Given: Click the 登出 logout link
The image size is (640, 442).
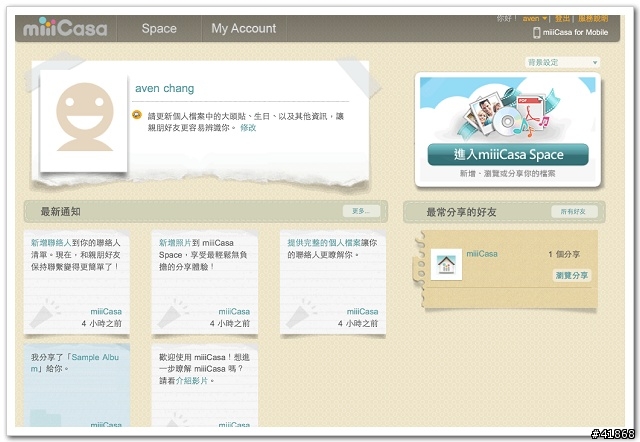Looking at the screenshot, I should (562, 19).
